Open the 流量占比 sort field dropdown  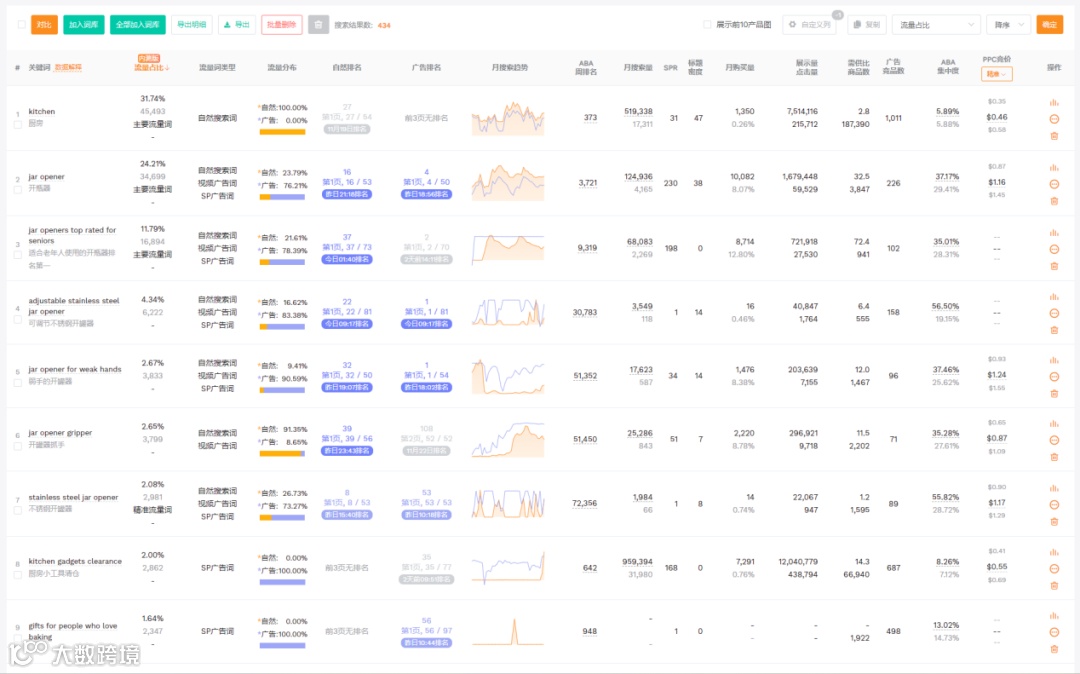(936, 25)
